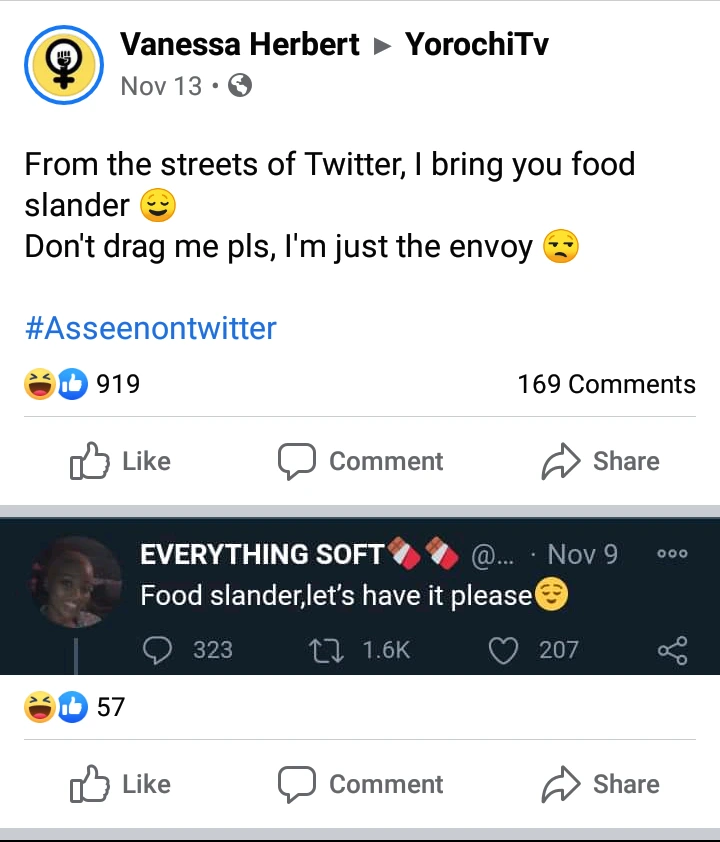Open the 169 Comments list
Viewport: 720px width, 842px height.
coord(606,384)
